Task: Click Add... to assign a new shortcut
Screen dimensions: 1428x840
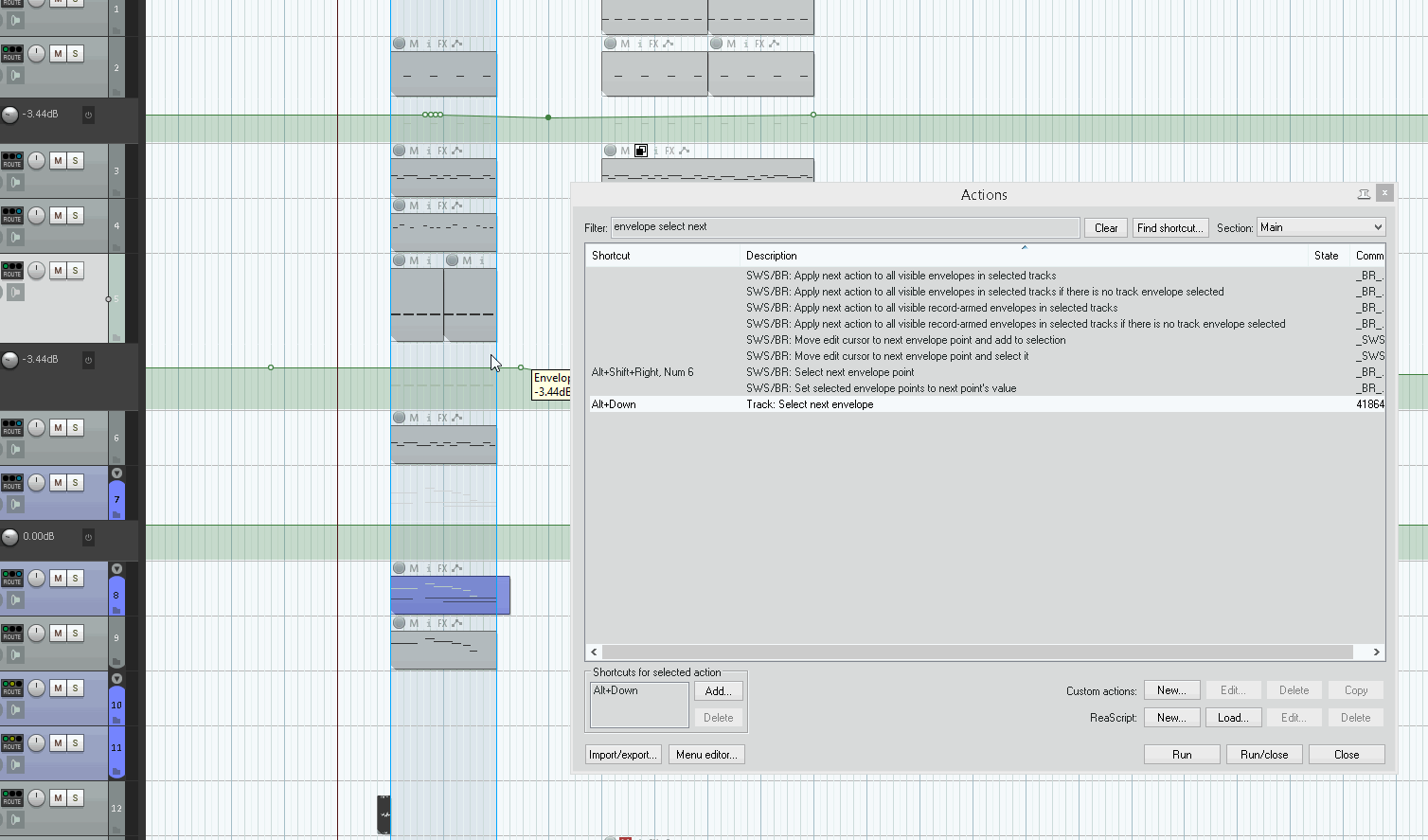Action: pyautogui.click(x=719, y=691)
